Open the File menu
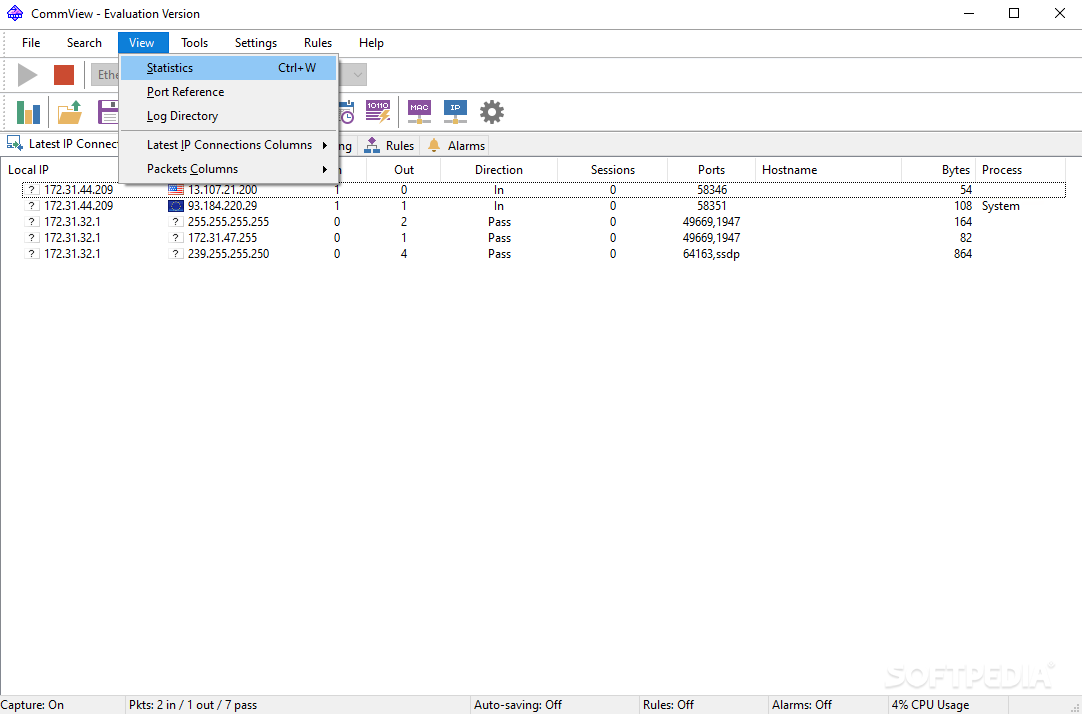 [x=31, y=43]
